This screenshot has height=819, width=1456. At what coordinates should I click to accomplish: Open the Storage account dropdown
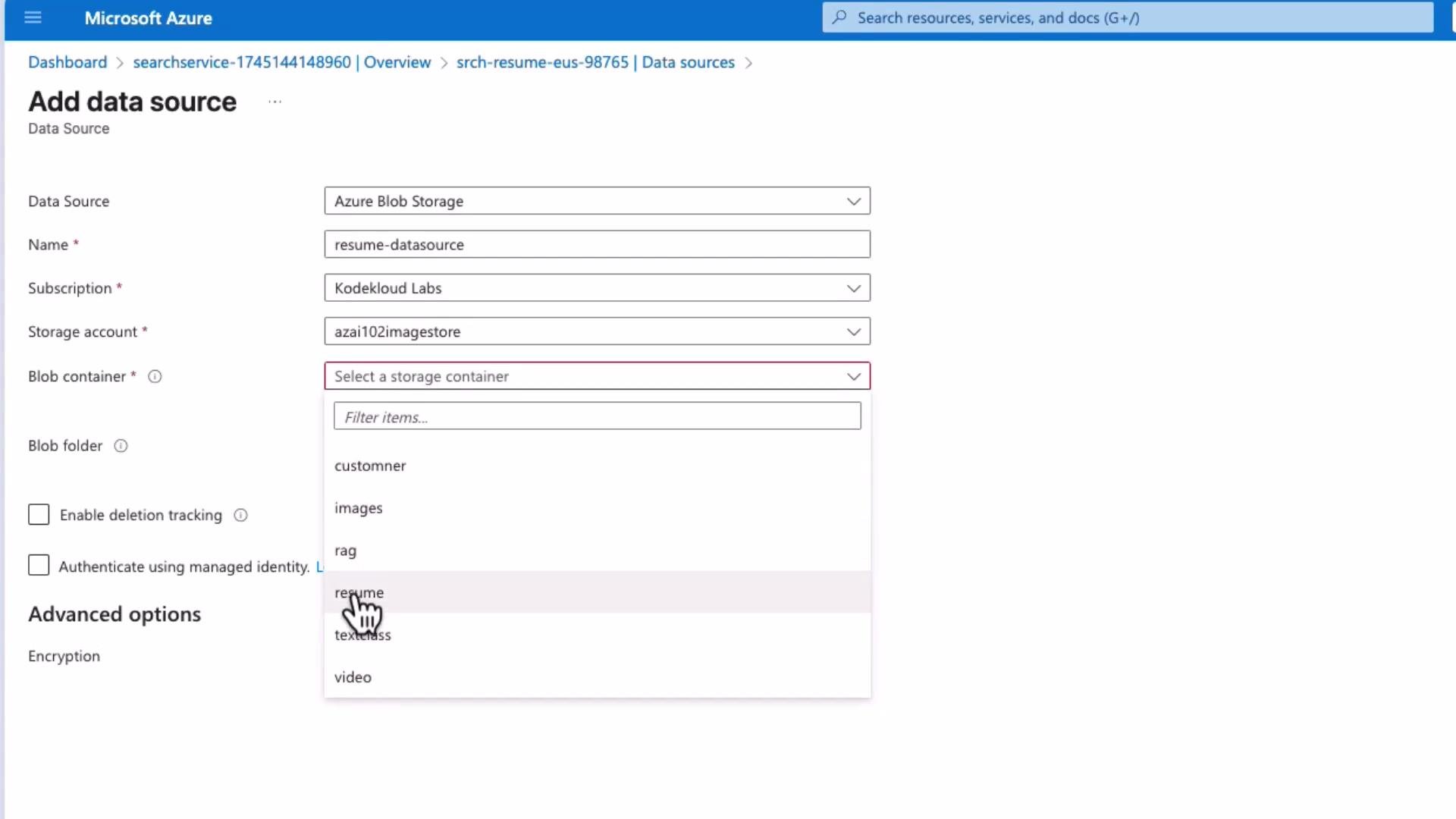(x=597, y=331)
